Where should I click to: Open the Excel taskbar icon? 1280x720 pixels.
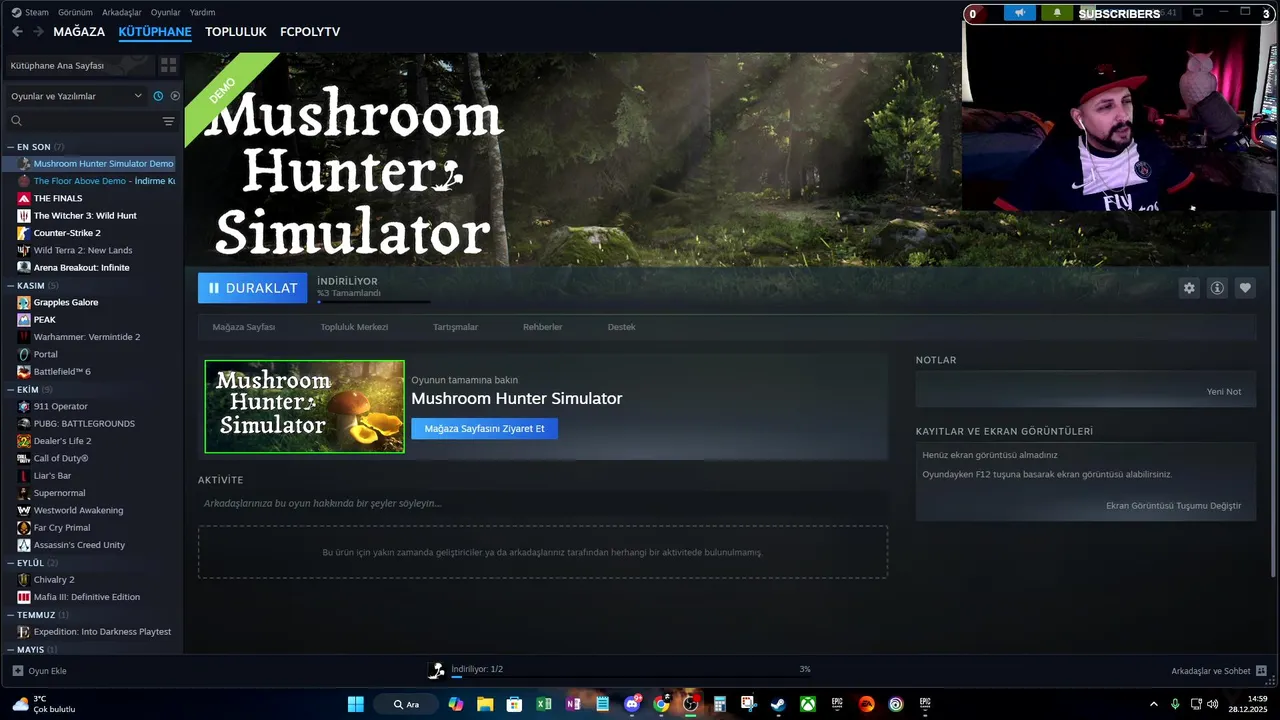pos(544,704)
